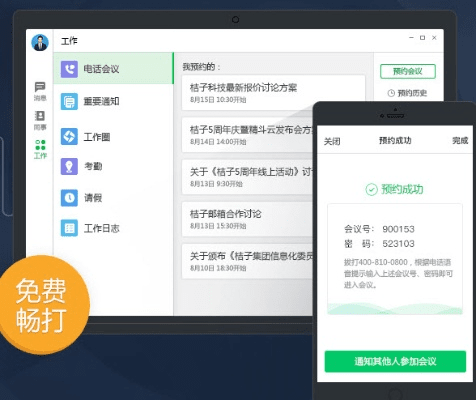Open the 预约历史 link
The height and width of the screenshot is (400, 476).
(x=407, y=93)
